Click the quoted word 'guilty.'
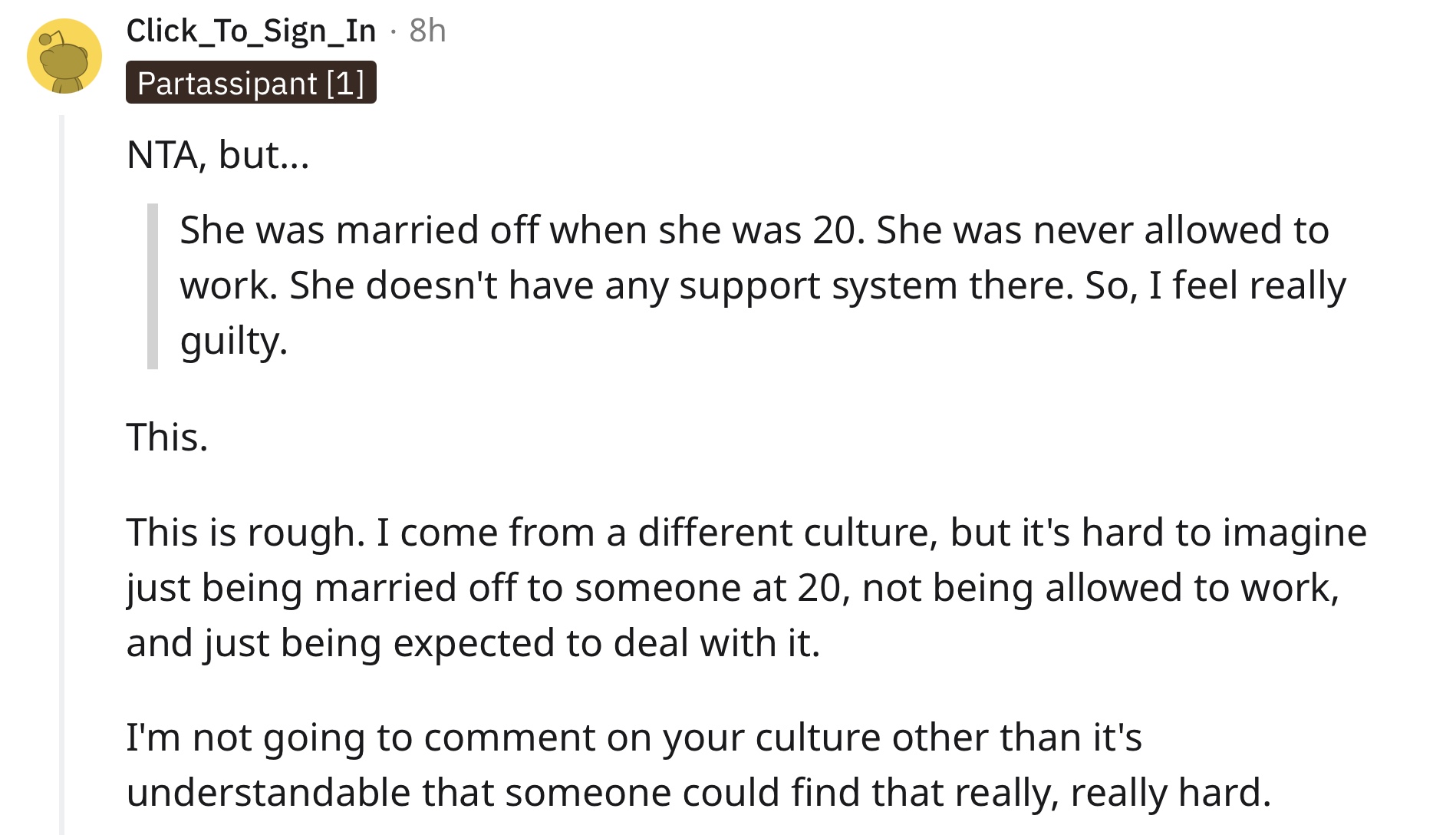1456x835 pixels. pos(234,341)
